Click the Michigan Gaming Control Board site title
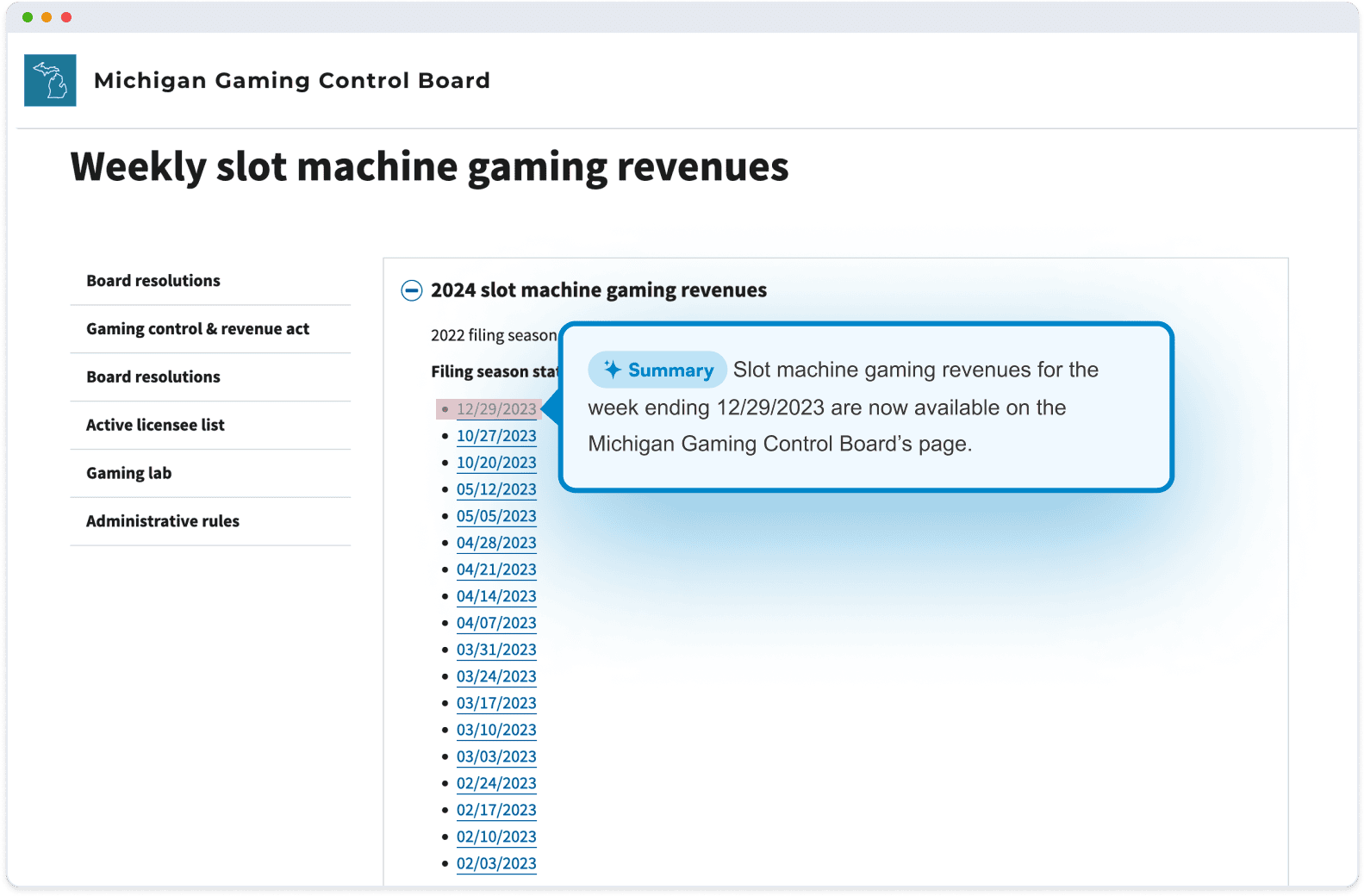This screenshot has height=896, width=1364. [292, 80]
